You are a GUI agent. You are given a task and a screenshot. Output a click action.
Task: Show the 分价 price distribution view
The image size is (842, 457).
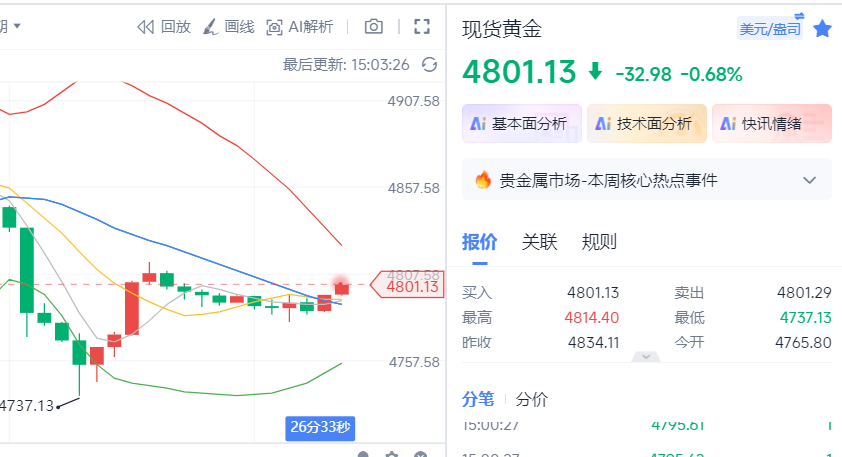click(x=531, y=399)
